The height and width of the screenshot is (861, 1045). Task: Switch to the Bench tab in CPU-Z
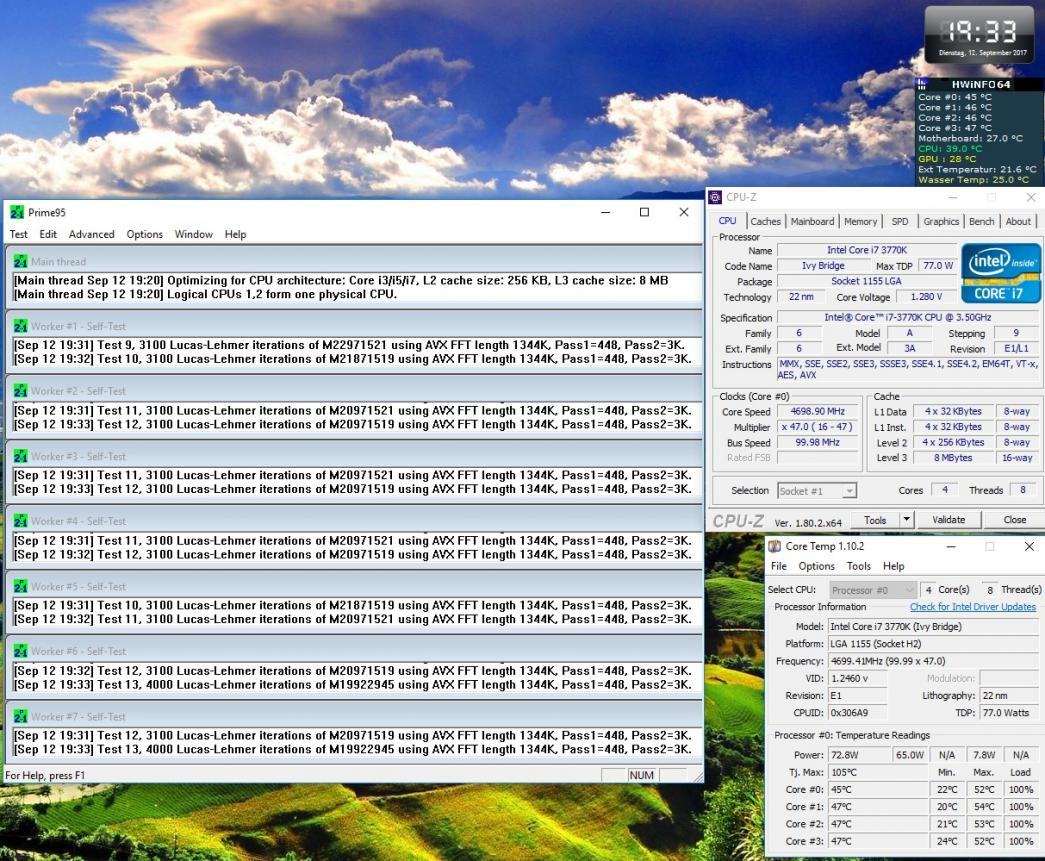(982, 221)
